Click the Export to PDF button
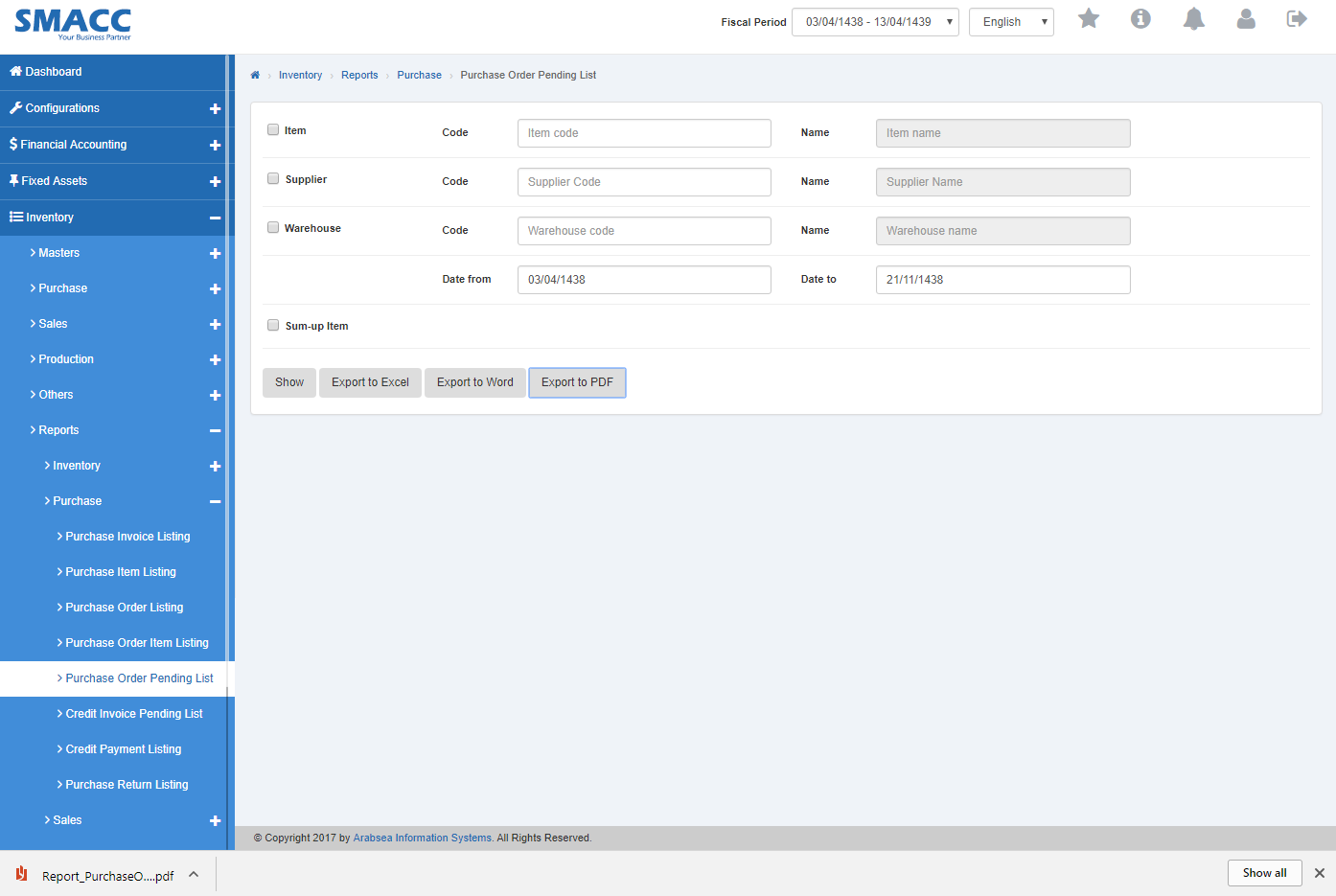This screenshot has height=896, width=1336. tap(577, 382)
